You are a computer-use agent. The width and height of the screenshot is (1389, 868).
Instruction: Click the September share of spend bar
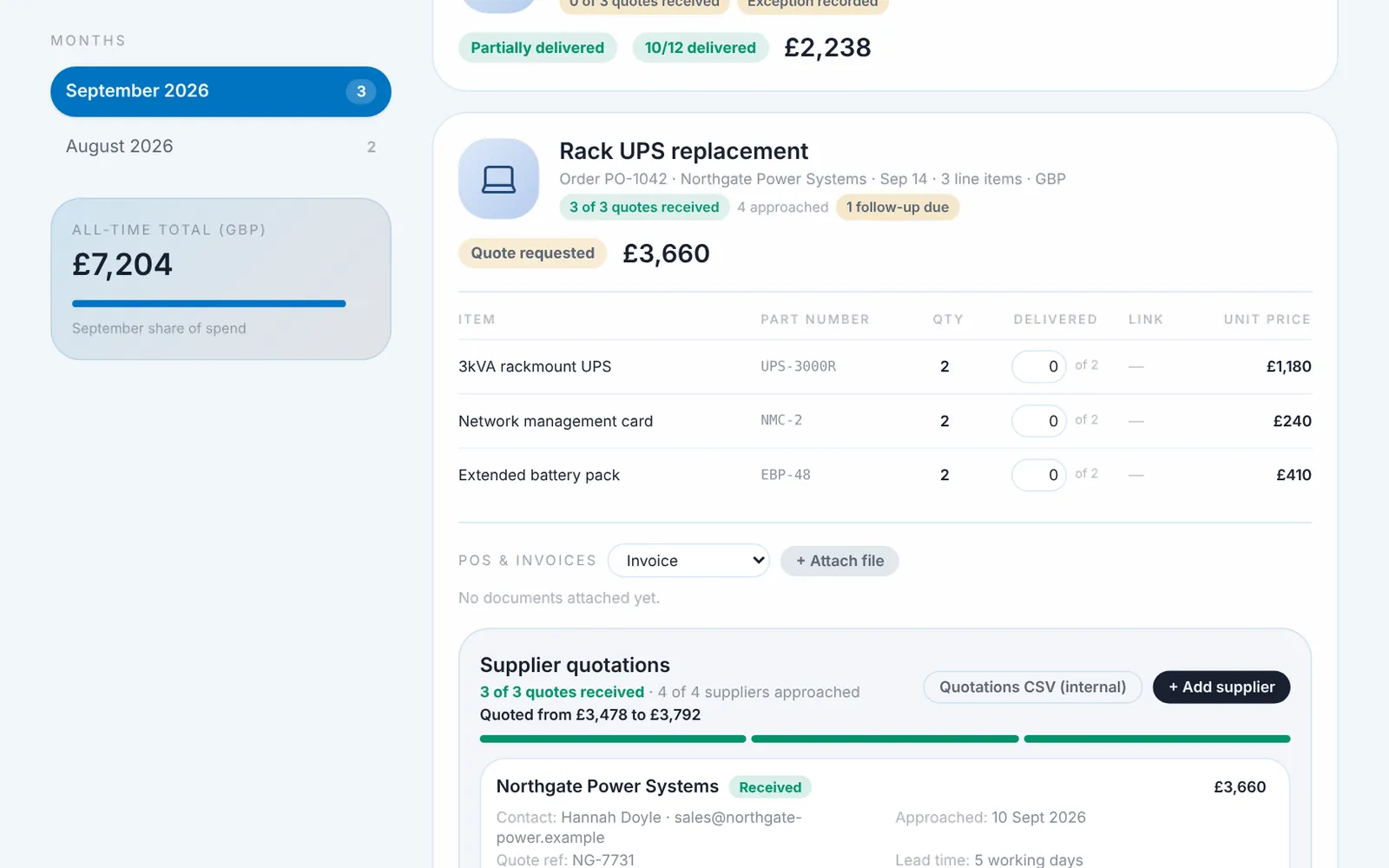[x=221, y=304]
